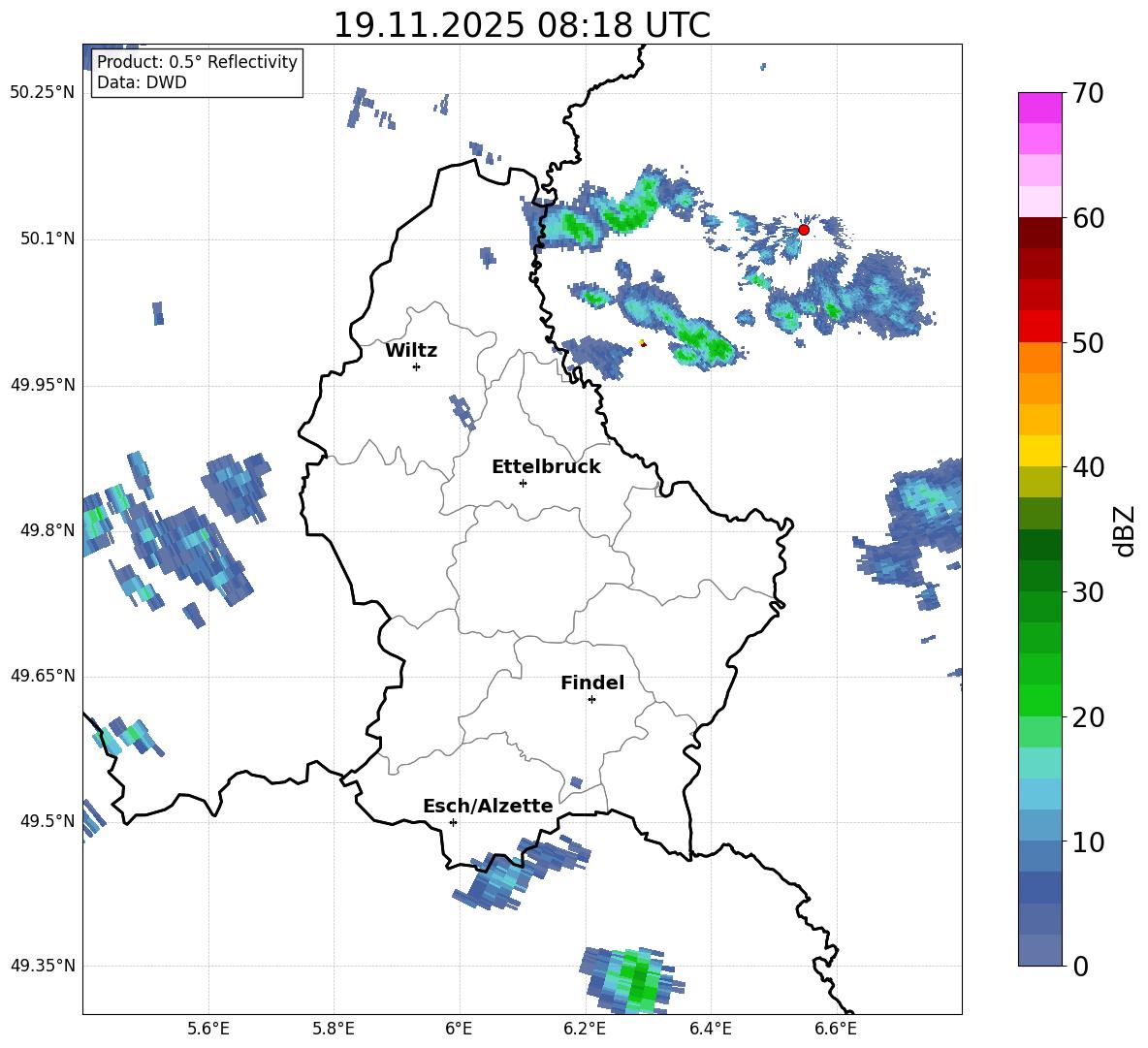Click the 6.4°E longitude label
1148x1048 pixels.
[x=710, y=1029]
